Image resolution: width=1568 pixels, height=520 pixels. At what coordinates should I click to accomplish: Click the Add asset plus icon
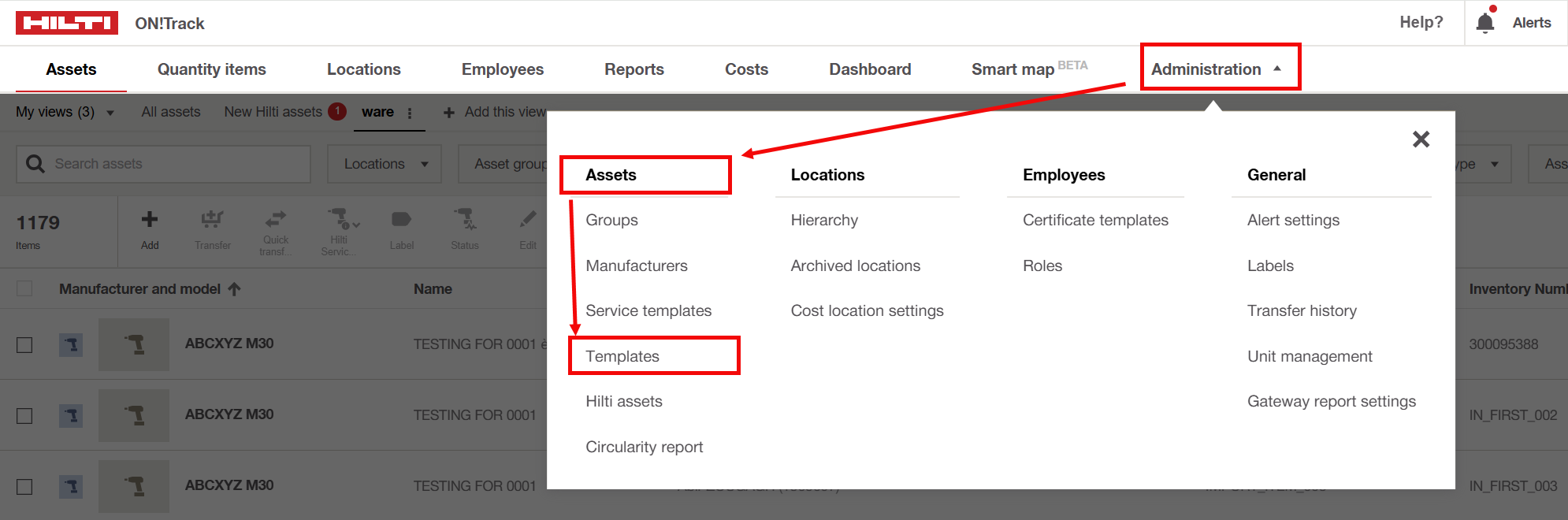(x=150, y=220)
